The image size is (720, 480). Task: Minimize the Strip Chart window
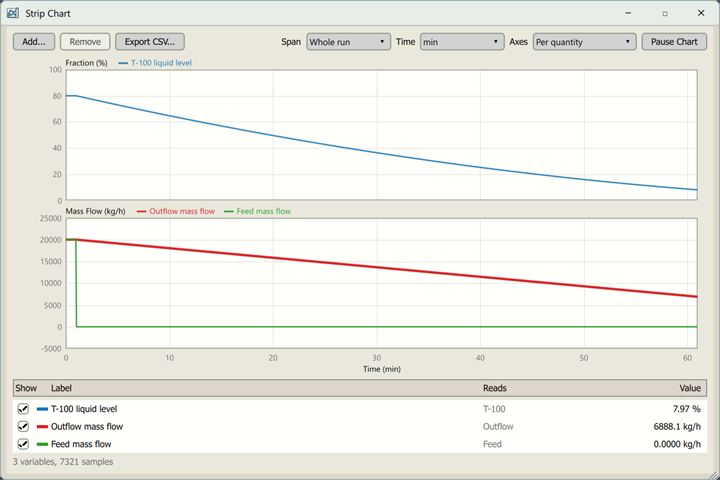pos(628,13)
